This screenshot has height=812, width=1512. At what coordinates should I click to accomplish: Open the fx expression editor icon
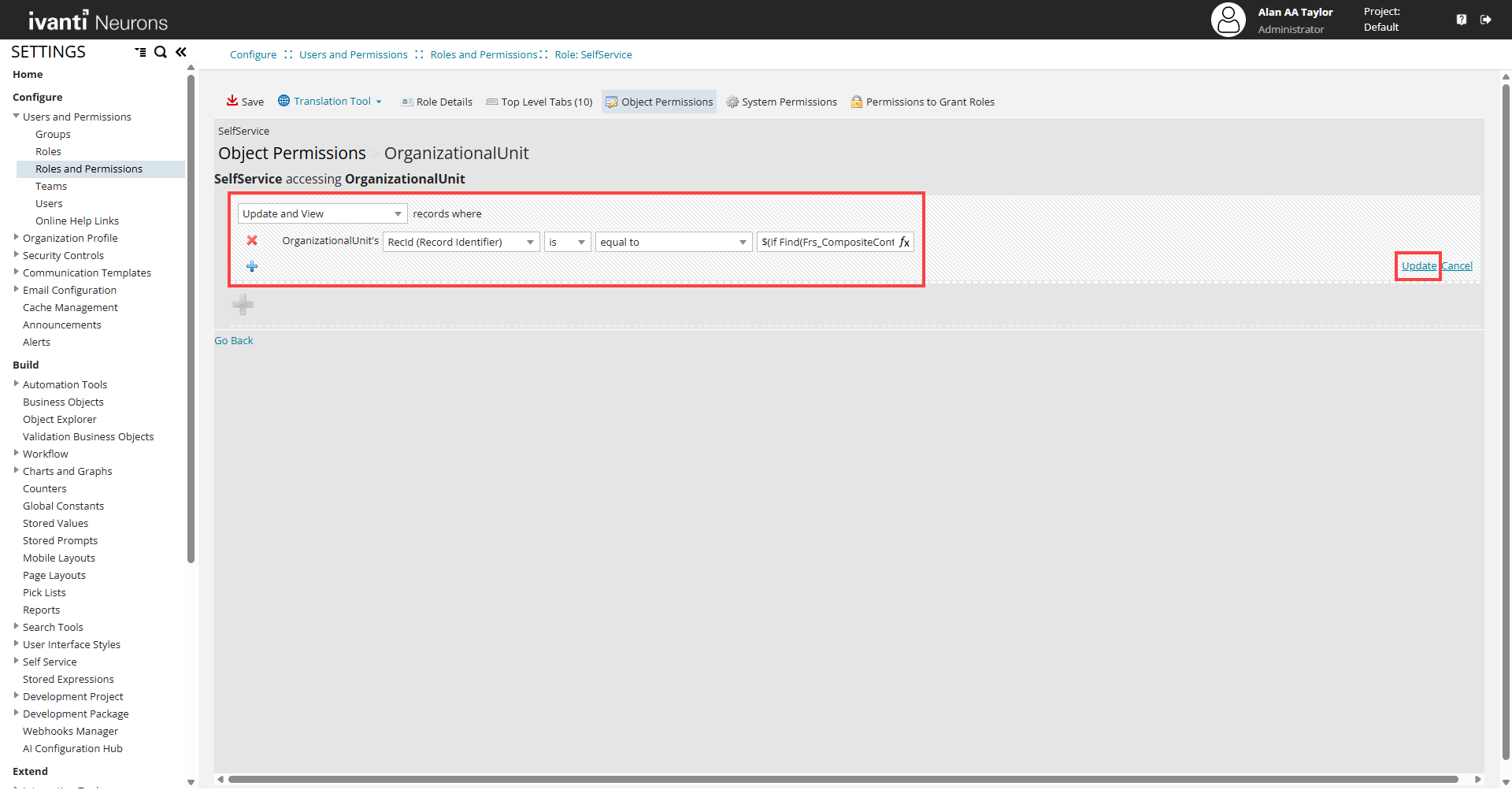[904, 243]
